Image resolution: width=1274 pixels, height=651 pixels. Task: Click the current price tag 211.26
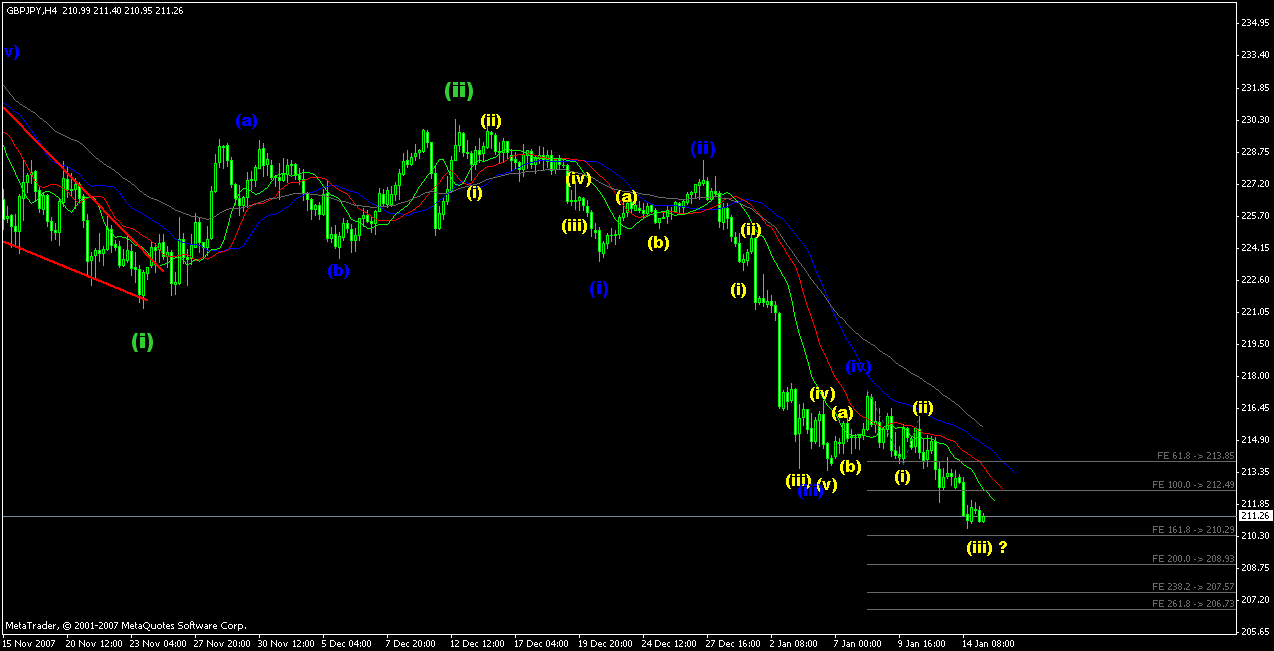(x=1254, y=516)
